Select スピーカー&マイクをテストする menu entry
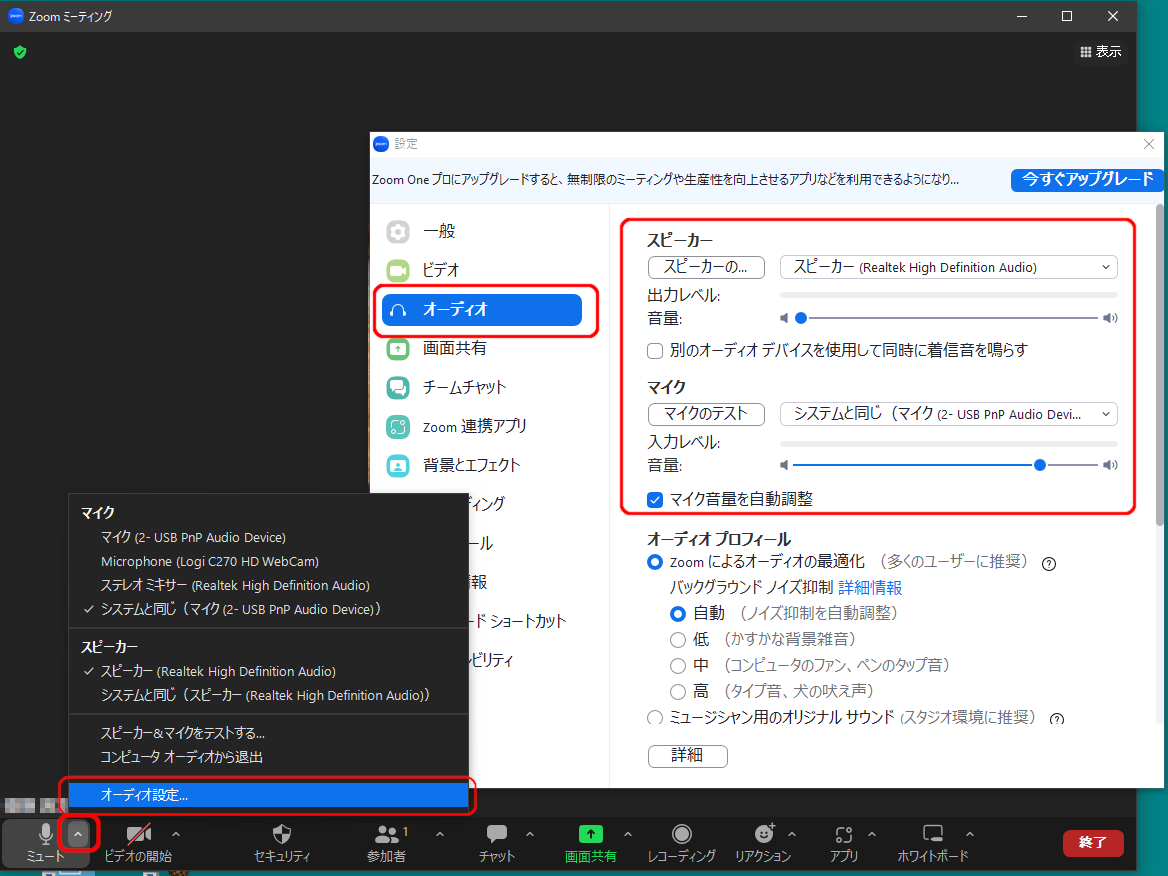The width and height of the screenshot is (1168, 876). click(268, 733)
